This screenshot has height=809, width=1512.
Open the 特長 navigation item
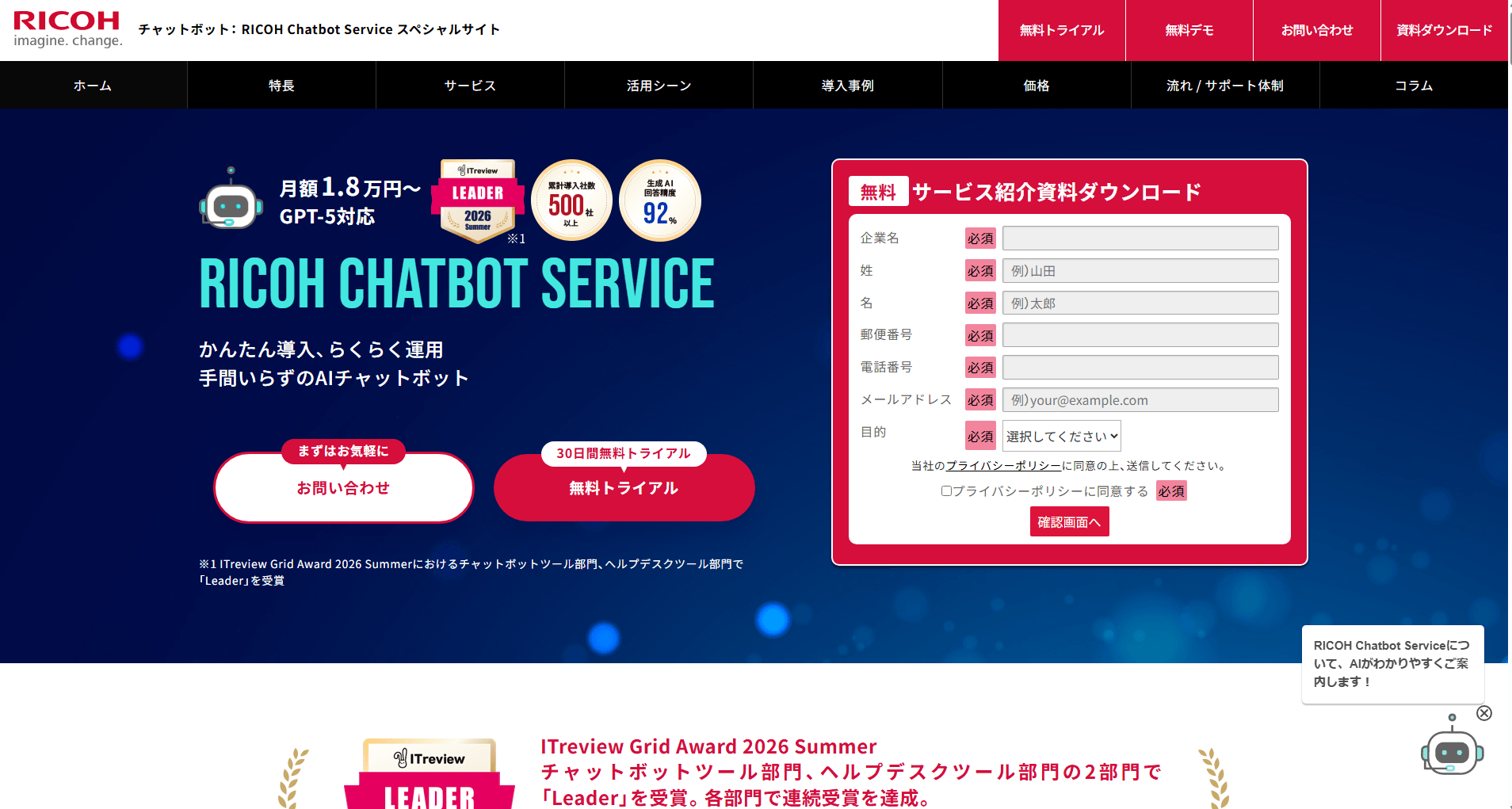click(281, 85)
